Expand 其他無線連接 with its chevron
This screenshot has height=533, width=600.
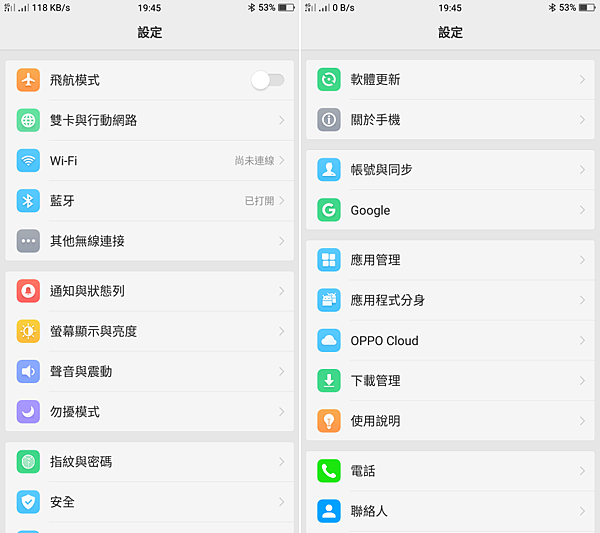282,241
